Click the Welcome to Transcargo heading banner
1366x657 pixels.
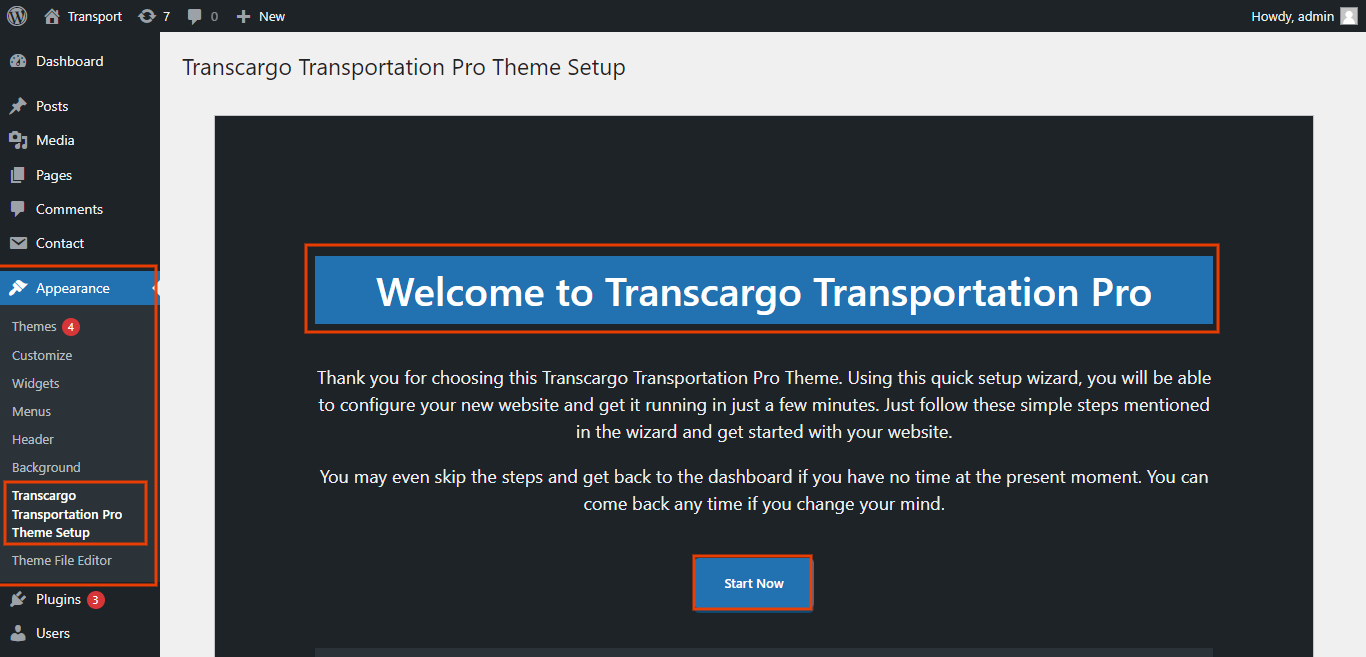763,291
